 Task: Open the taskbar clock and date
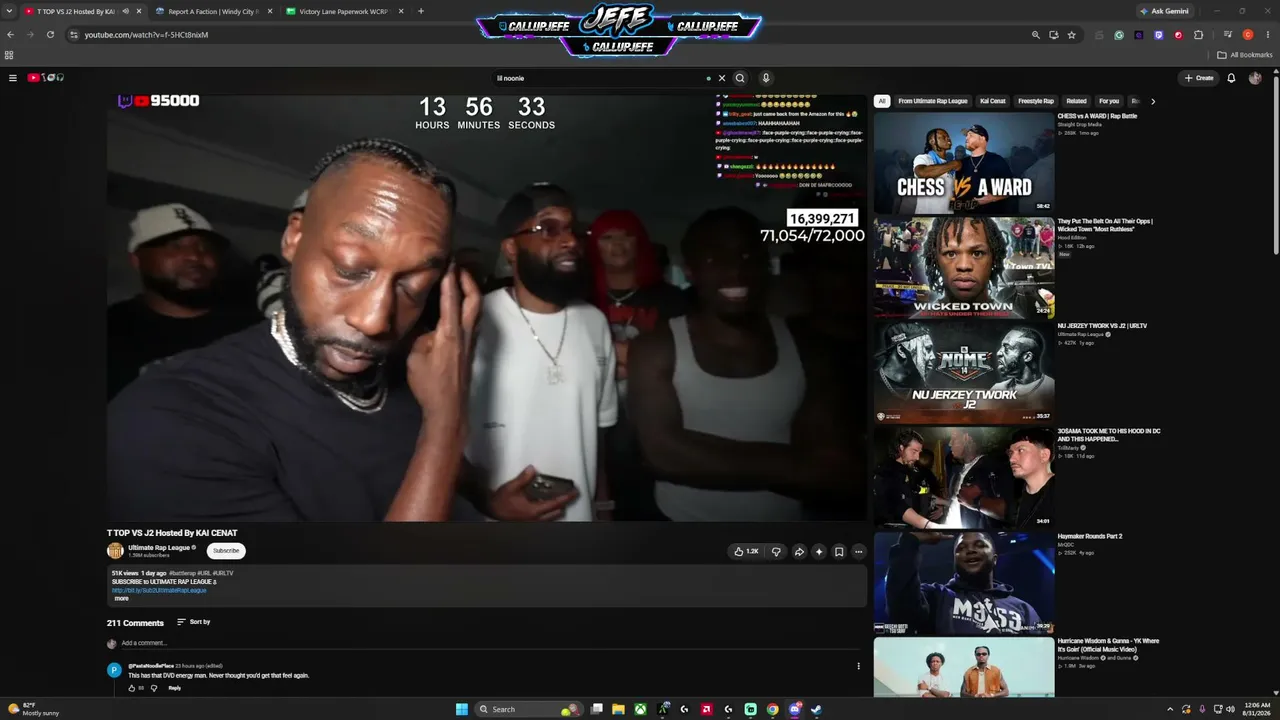[x=1257, y=709]
